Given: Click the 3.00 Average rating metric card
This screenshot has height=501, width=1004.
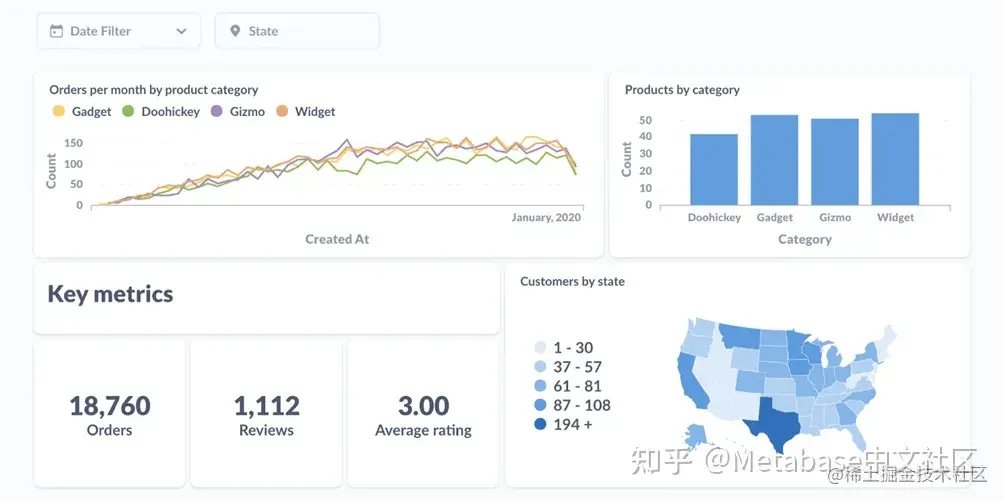Looking at the screenshot, I should click(x=423, y=413).
